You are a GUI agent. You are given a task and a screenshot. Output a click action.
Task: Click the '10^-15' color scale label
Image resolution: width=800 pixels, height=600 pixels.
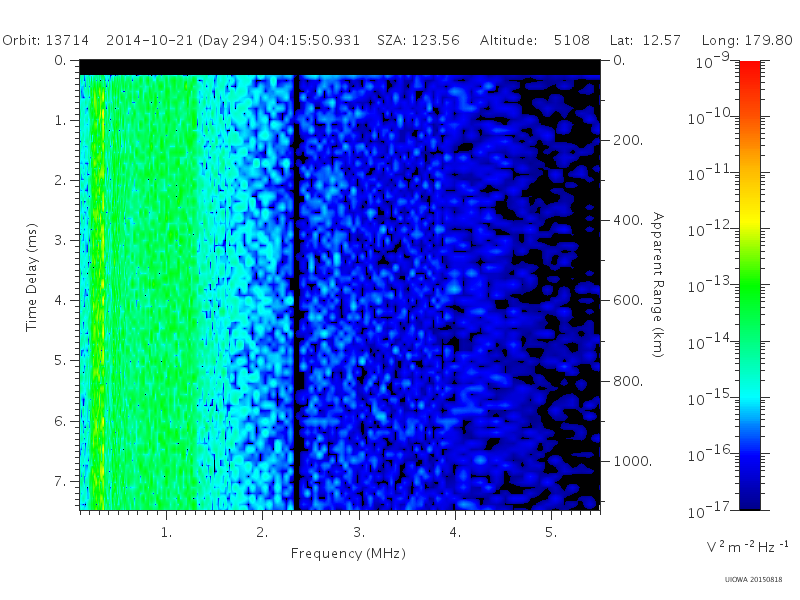pyautogui.click(x=710, y=397)
